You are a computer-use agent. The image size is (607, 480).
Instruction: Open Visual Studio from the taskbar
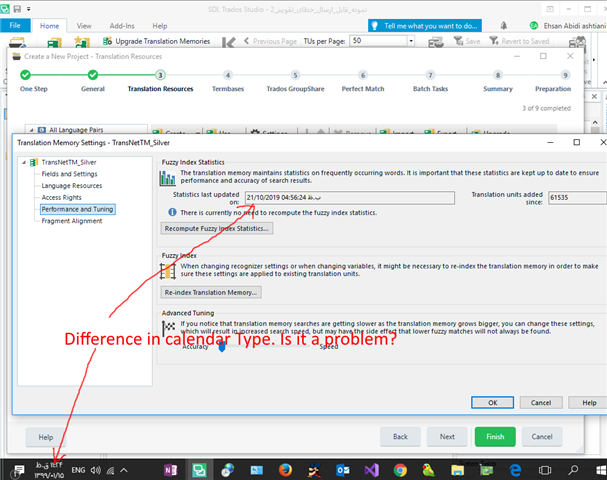pyautogui.click(x=371, y=470)
